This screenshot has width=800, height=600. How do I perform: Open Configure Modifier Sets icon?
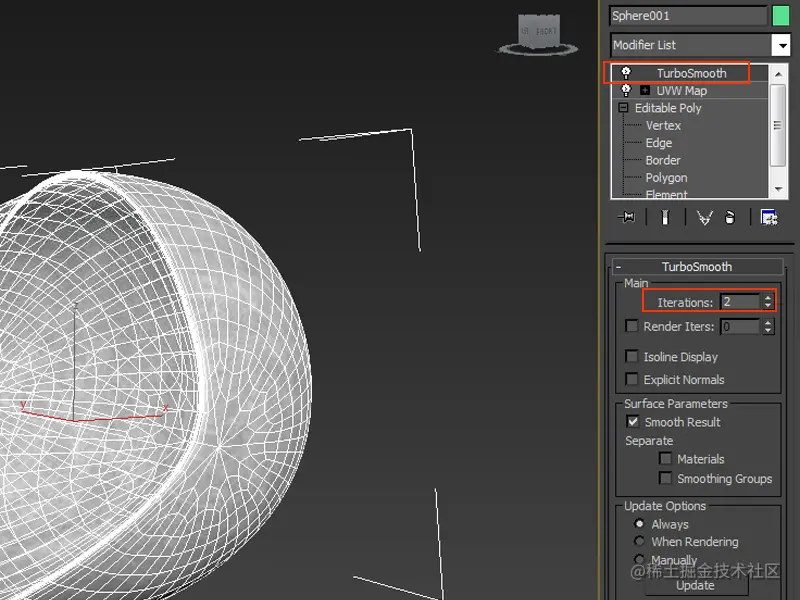769,217
